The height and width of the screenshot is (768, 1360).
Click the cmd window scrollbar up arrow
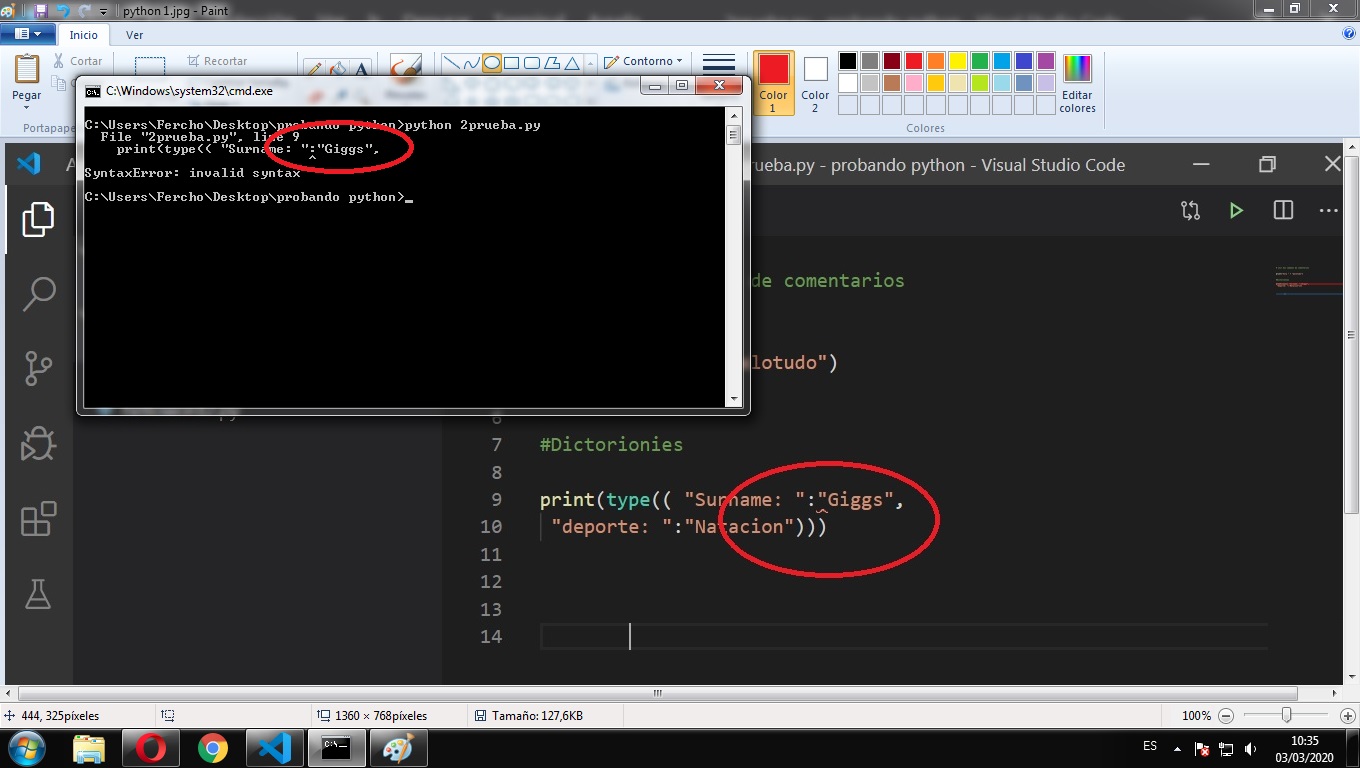pyautogui.click(x=733, y=116)
